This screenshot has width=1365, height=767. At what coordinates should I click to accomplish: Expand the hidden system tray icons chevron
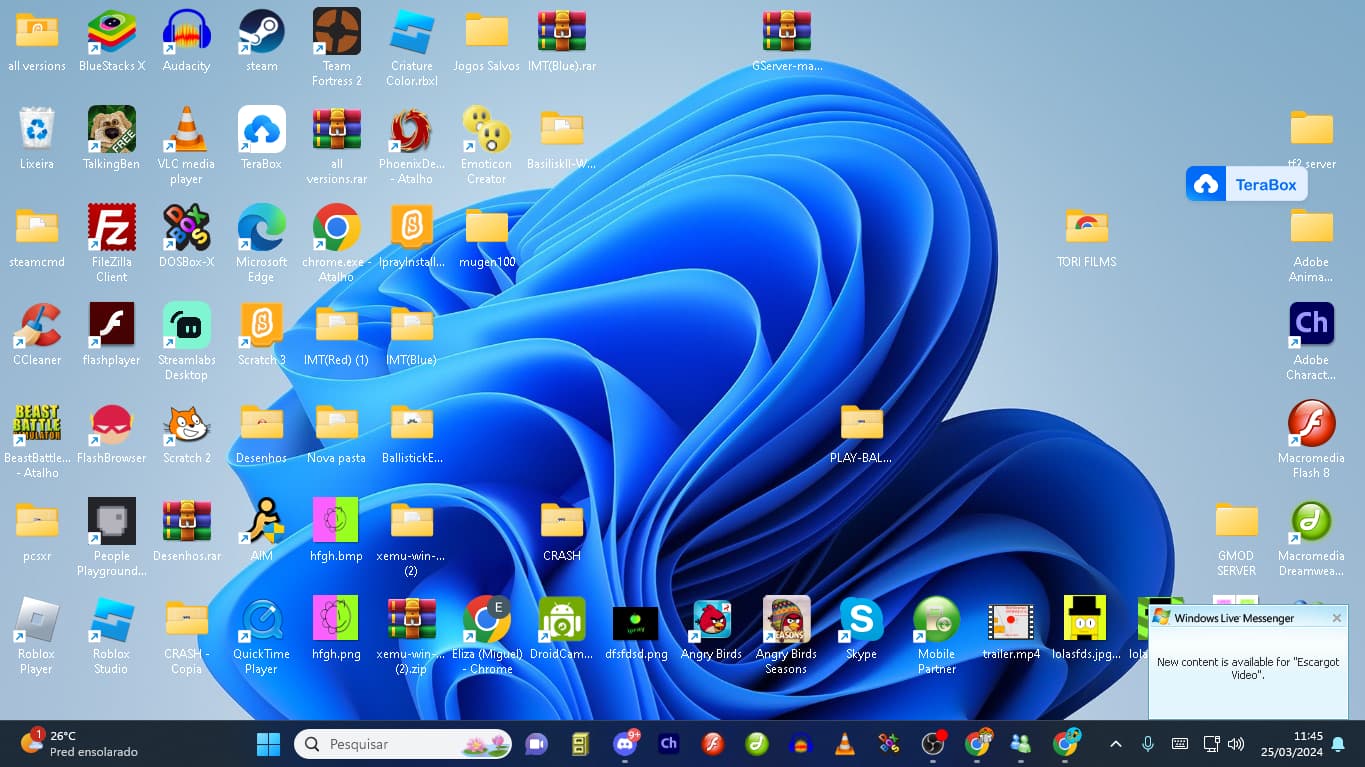pos(1116,744)
